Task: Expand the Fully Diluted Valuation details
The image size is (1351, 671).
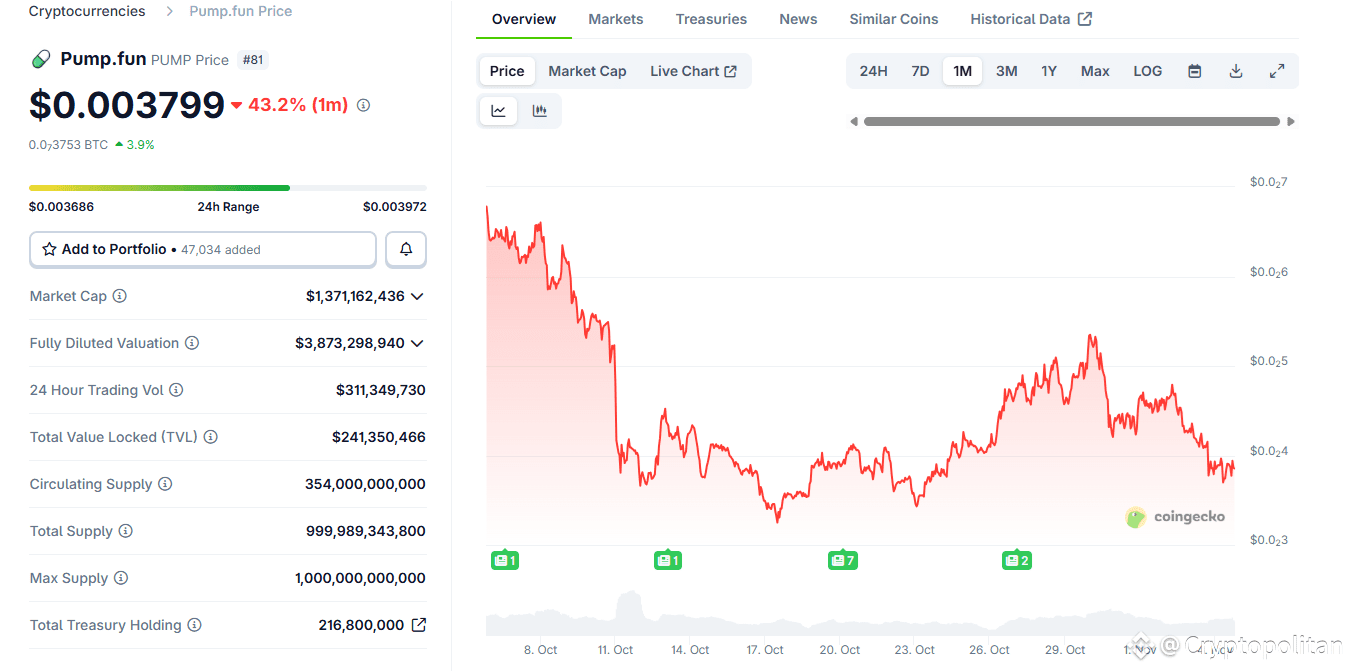Action: point(419,343)
